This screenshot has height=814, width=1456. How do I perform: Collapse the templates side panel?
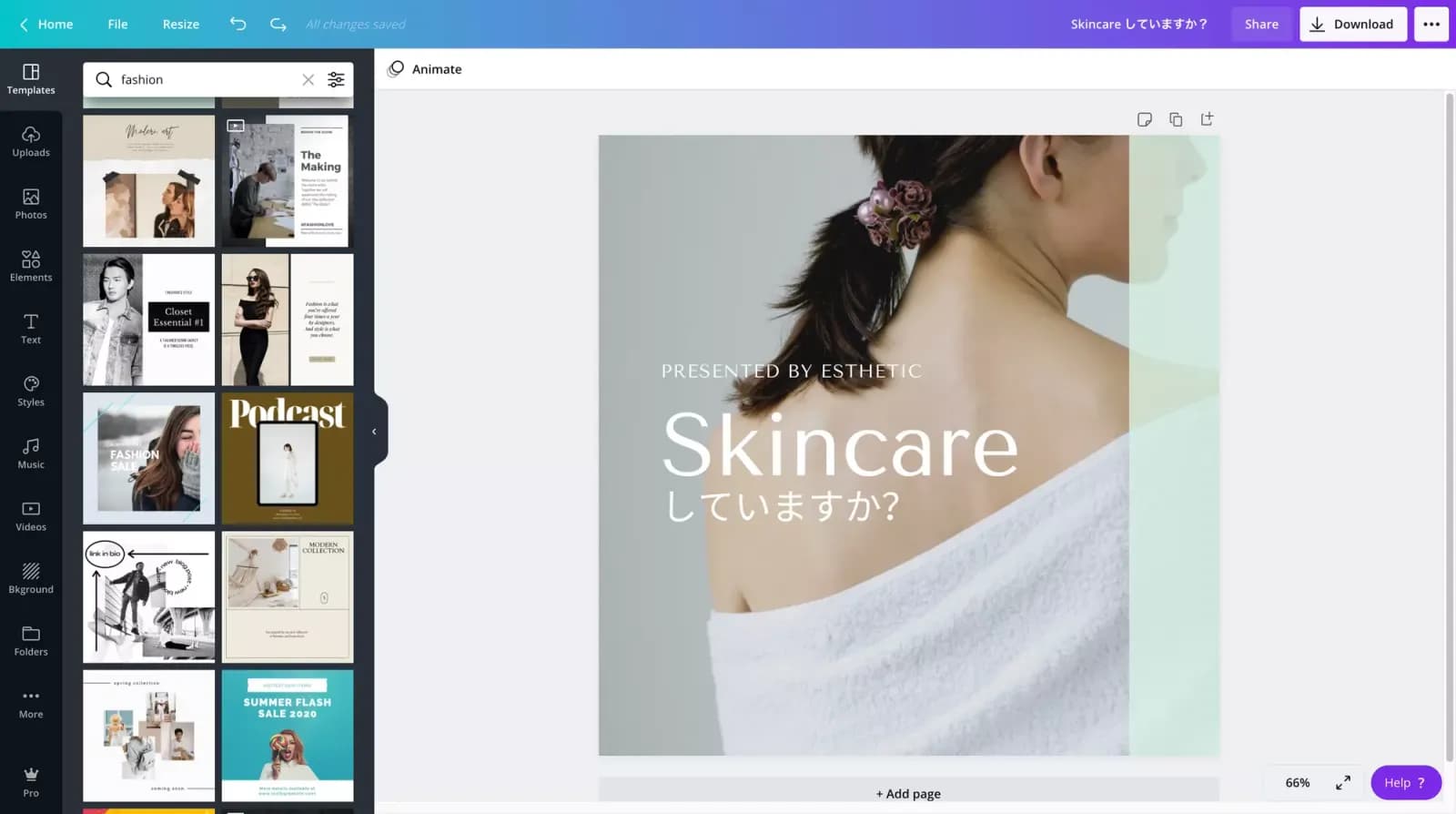point(374,432)
